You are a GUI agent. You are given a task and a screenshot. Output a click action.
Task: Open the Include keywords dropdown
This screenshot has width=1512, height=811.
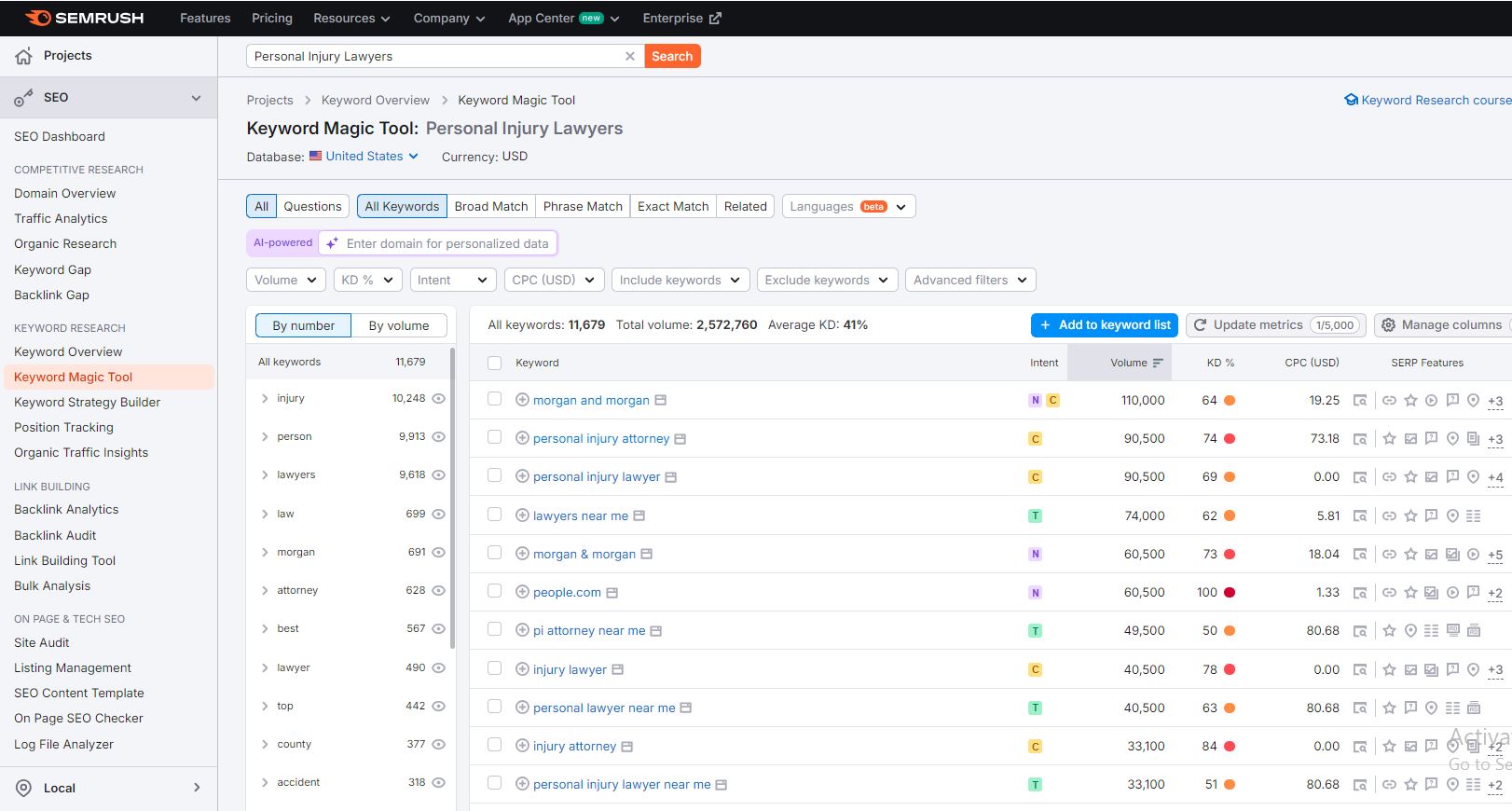coord(680,280)
